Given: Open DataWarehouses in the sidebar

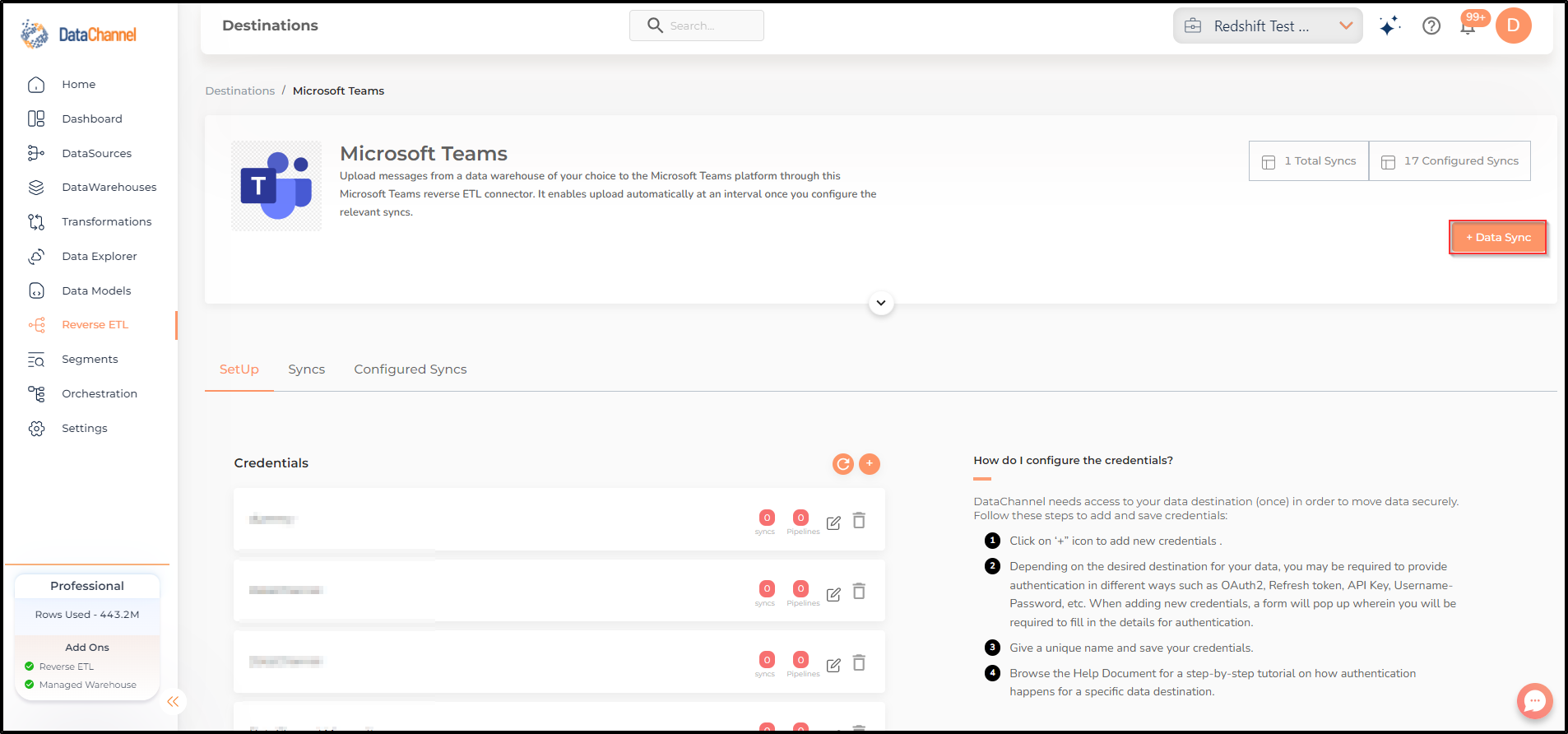Looking at the screenshot, I should click(x=109, y=187).
